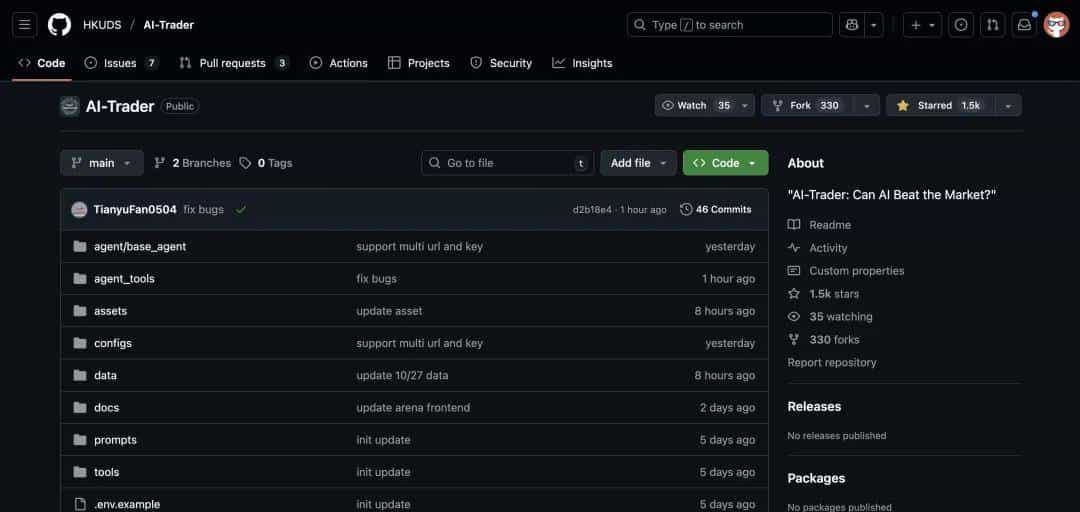Click the folder icon beside docs
The image size is (1080, 512).
(x=80, y=407)
